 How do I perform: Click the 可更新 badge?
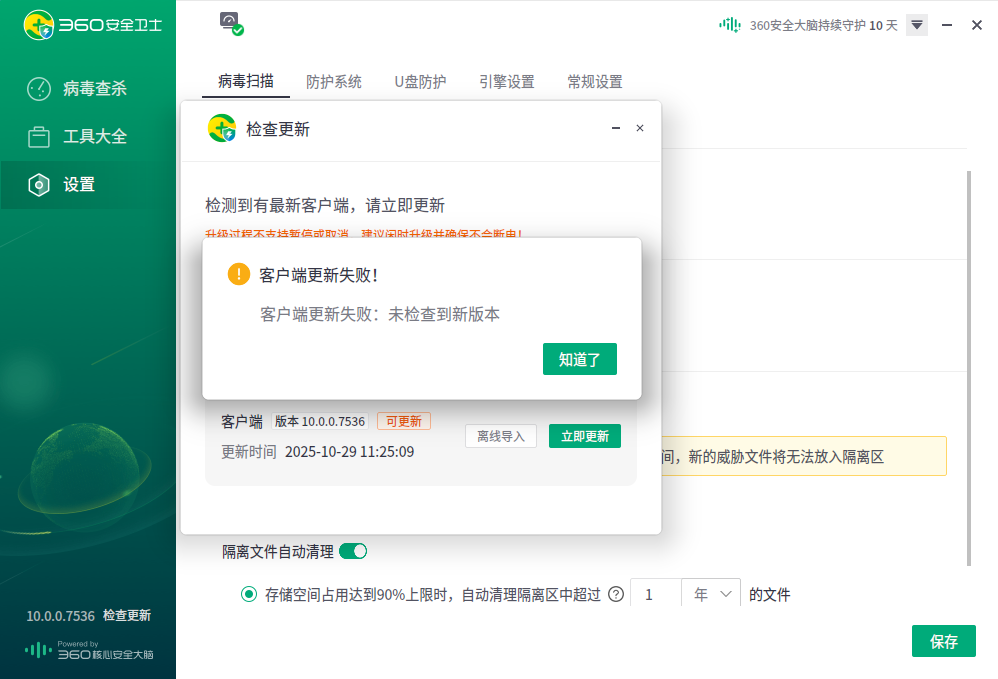404,421
